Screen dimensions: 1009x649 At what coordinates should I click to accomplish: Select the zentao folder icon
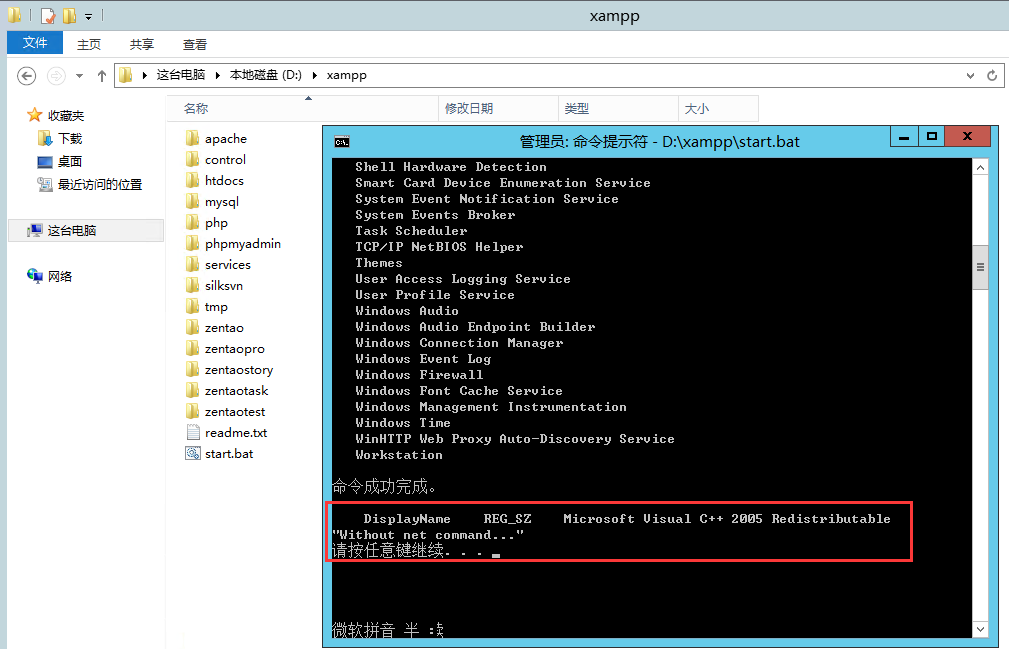pos(192,327)
